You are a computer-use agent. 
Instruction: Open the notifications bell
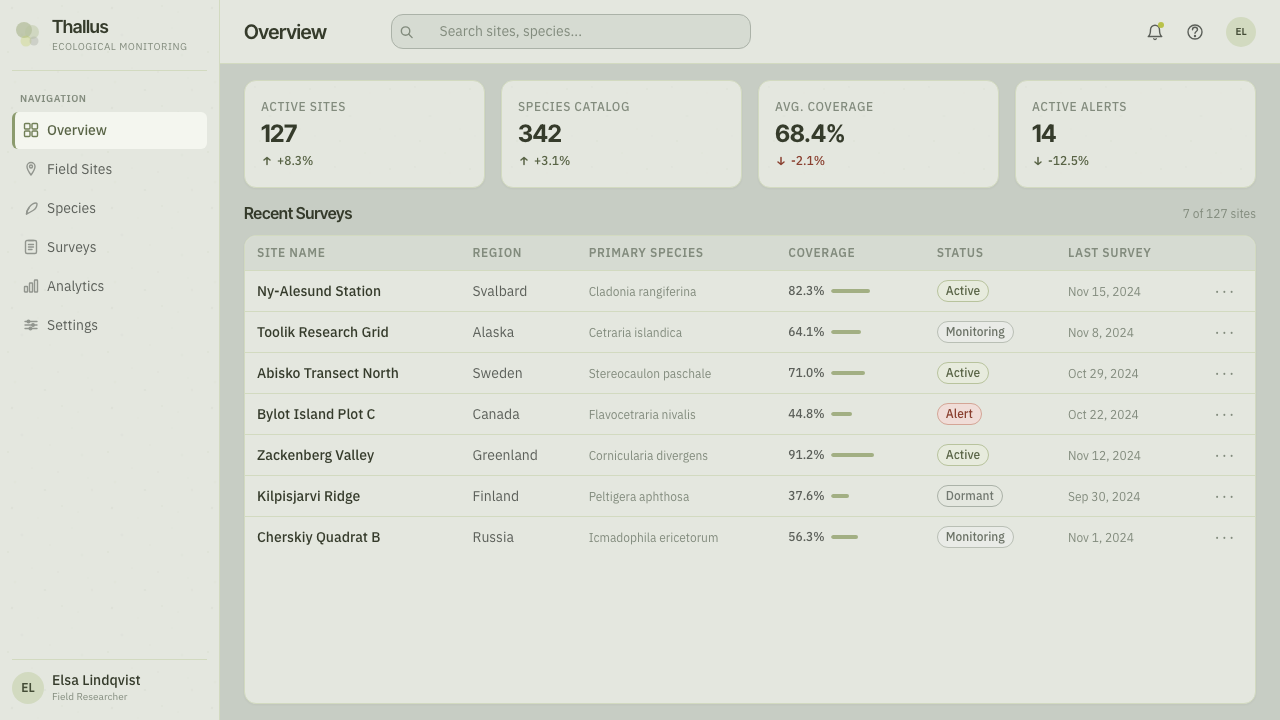[1155, 32]
